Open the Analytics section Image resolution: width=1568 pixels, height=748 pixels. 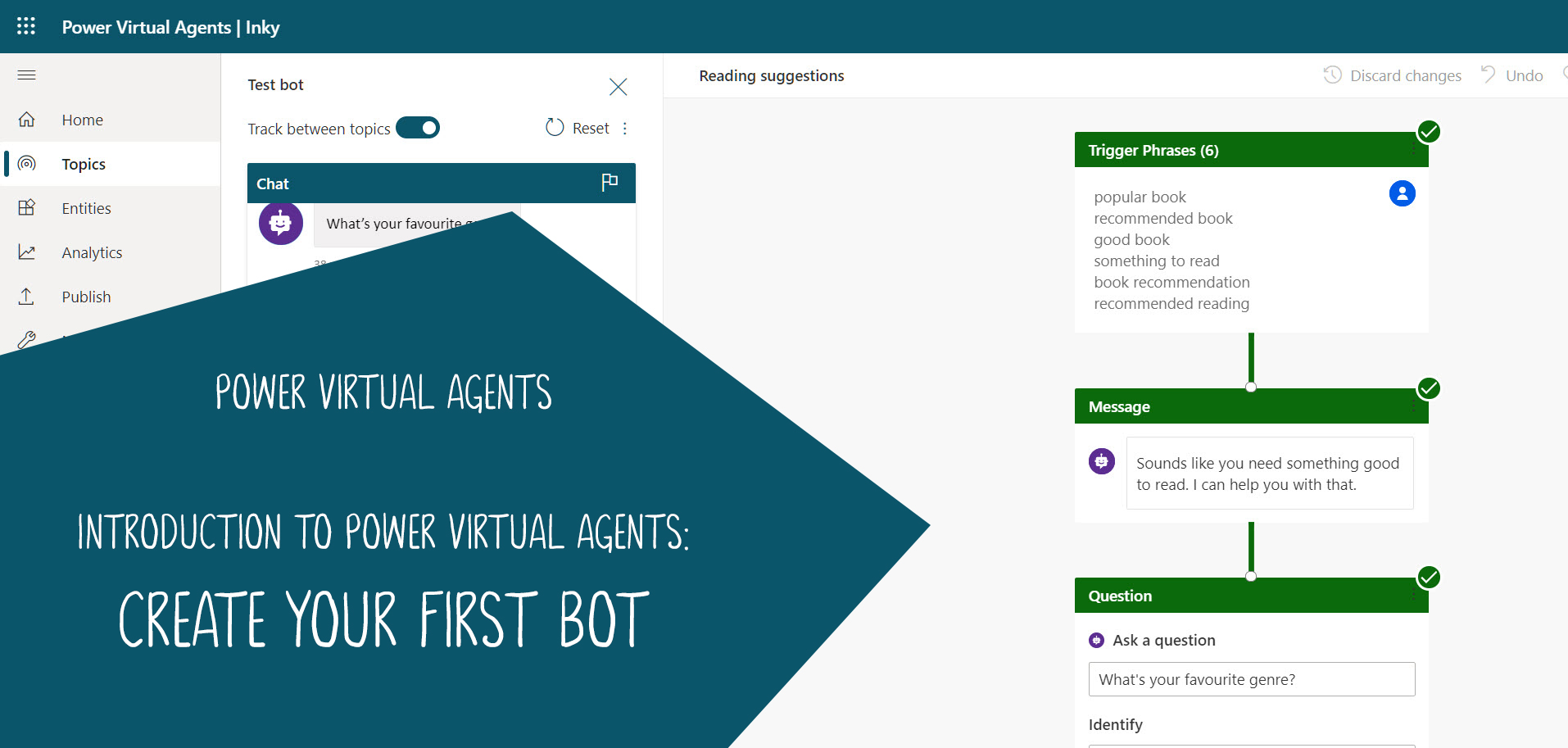93,252
